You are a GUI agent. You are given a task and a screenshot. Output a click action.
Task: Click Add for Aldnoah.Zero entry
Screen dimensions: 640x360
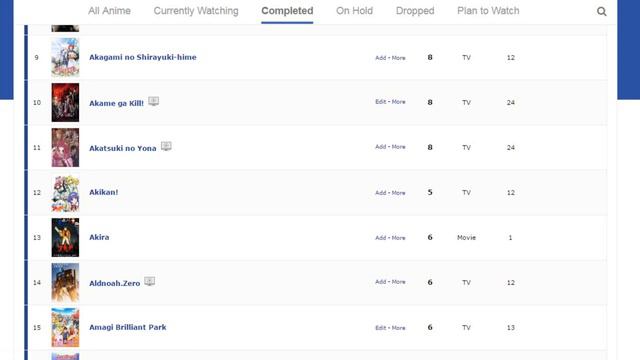[380, 282]
